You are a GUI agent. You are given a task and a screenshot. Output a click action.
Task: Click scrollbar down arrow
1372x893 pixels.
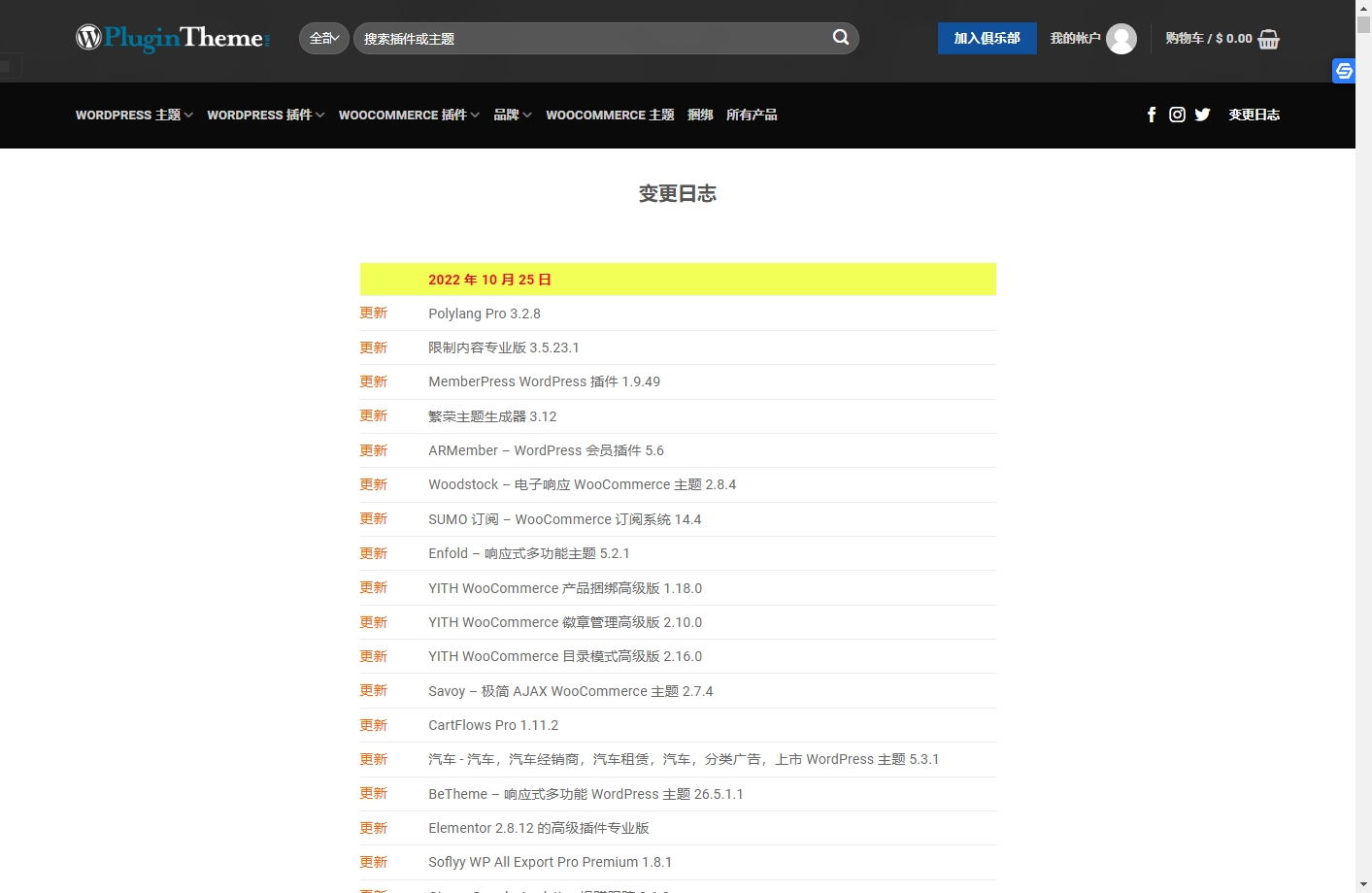pyautogui.click(x=1363, y=885)
